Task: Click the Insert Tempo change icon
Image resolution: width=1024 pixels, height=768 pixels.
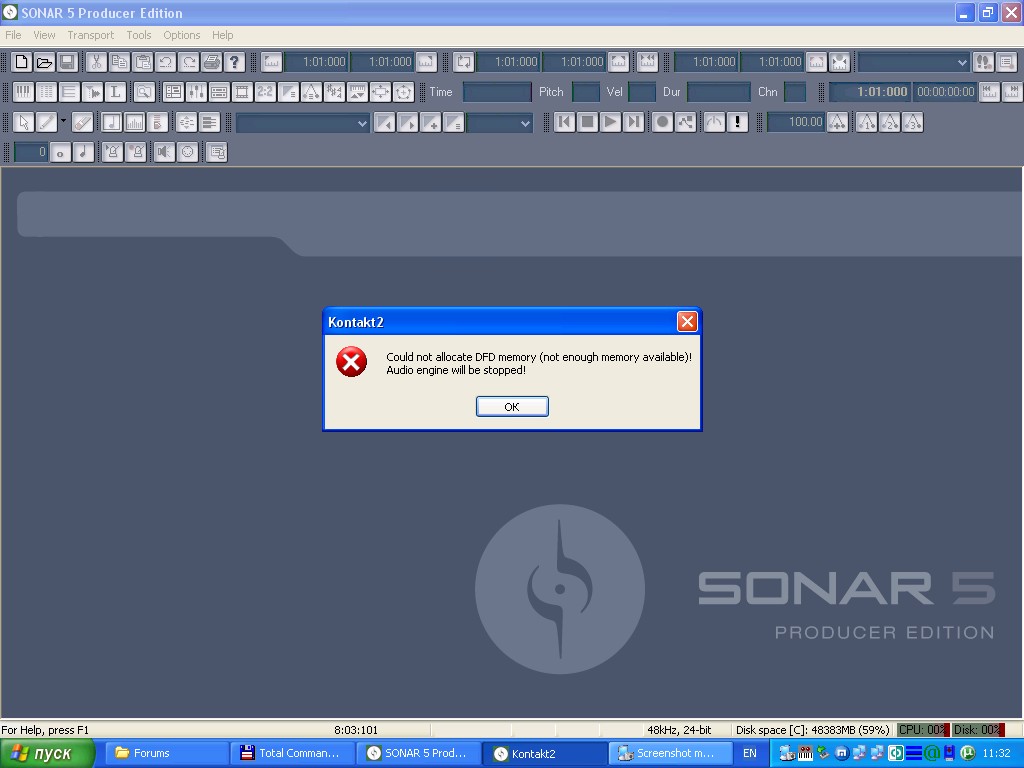Action: (x=837, y=122)
